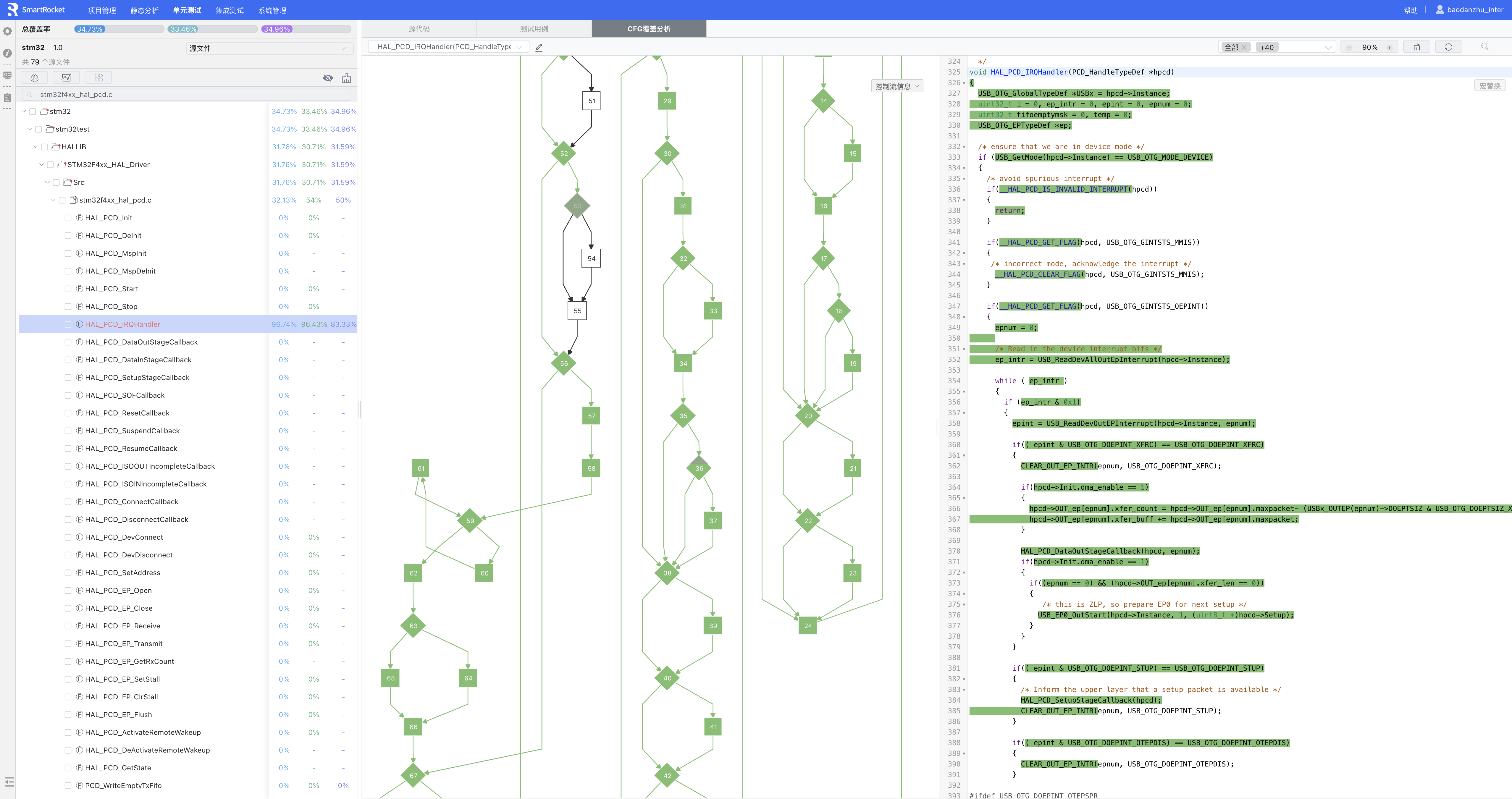Click the magnifier search icon above code
This screenshot has height=799, width=1512.
click(1484, 47)
